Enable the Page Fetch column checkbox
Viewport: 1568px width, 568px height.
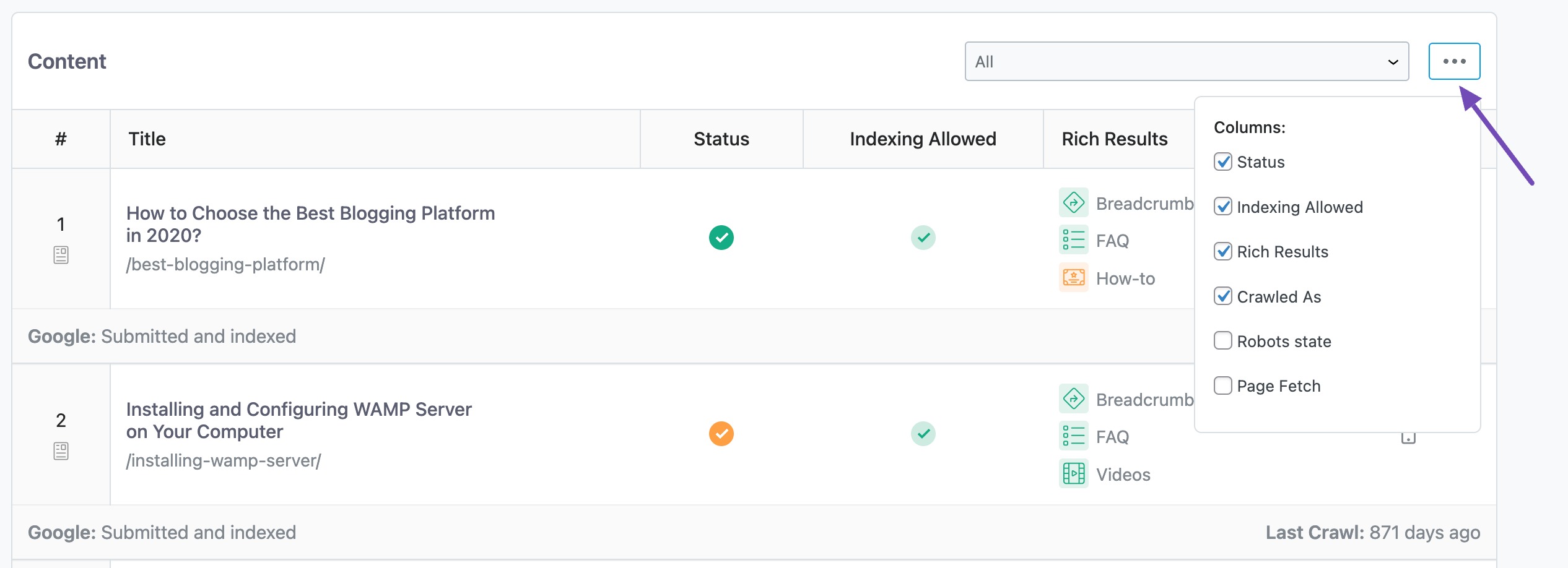click(1223, 386)
